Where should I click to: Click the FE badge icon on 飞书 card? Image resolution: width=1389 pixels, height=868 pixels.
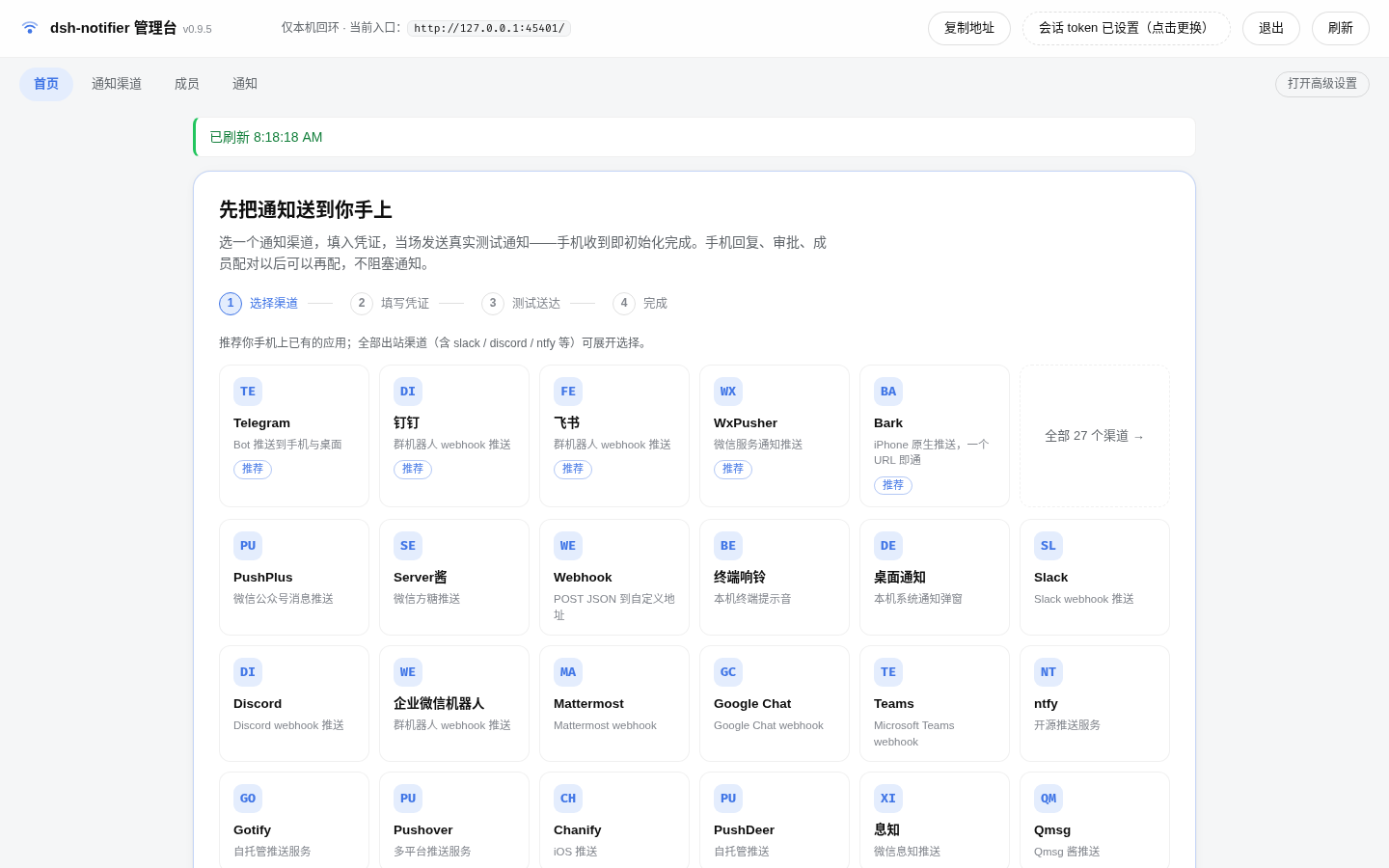coord(568,392)
